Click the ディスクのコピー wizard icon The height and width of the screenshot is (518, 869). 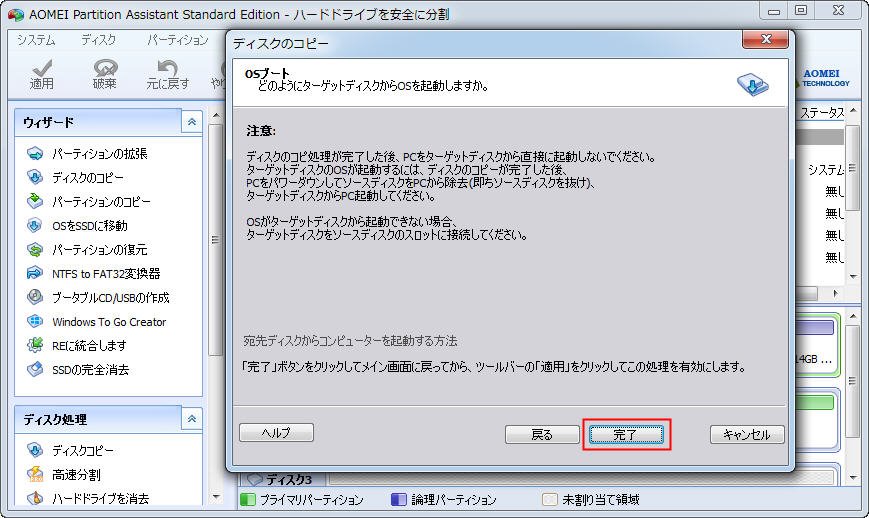click(x=35, y=177)
